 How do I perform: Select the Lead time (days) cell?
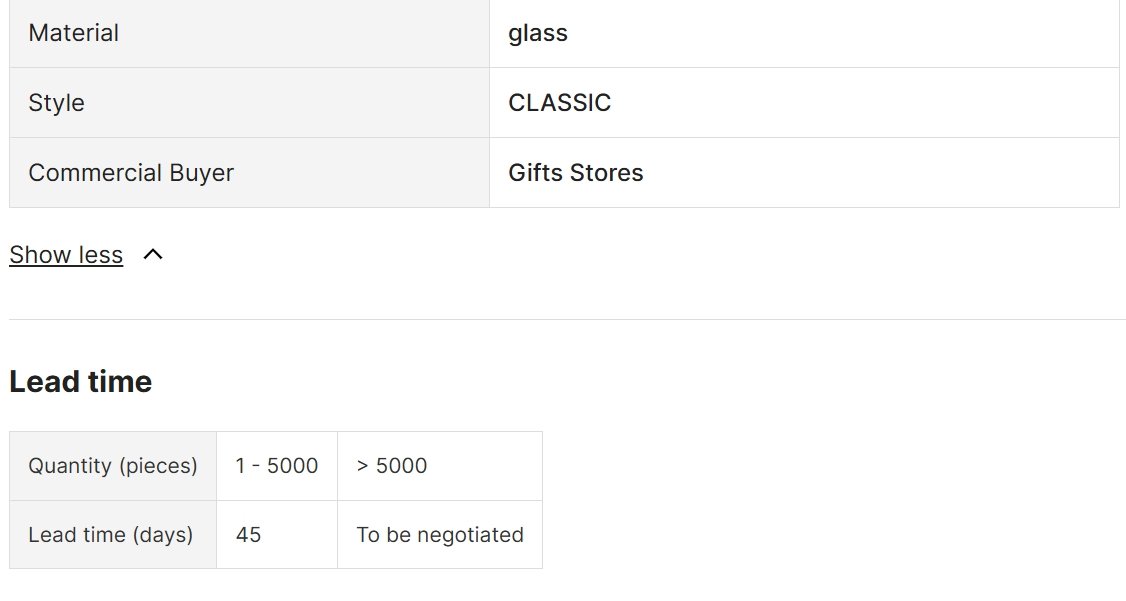coord(113,535)
